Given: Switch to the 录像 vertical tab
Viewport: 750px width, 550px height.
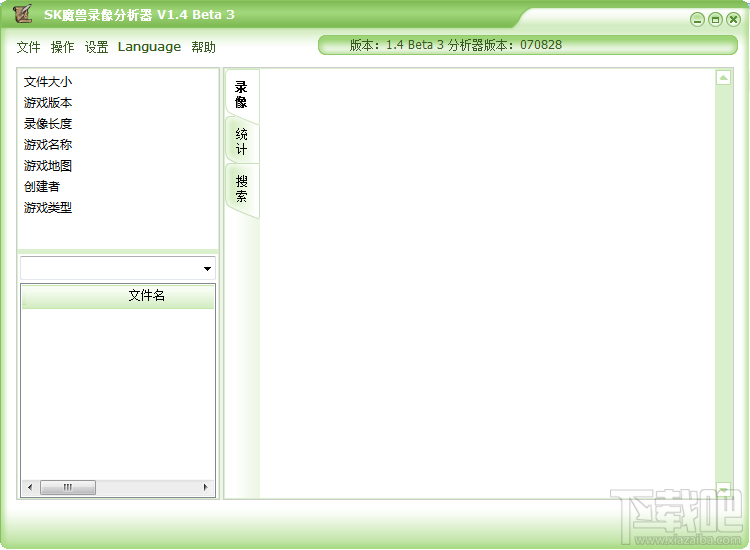Looking at the screenshot, I should click(x=242, y=95).
